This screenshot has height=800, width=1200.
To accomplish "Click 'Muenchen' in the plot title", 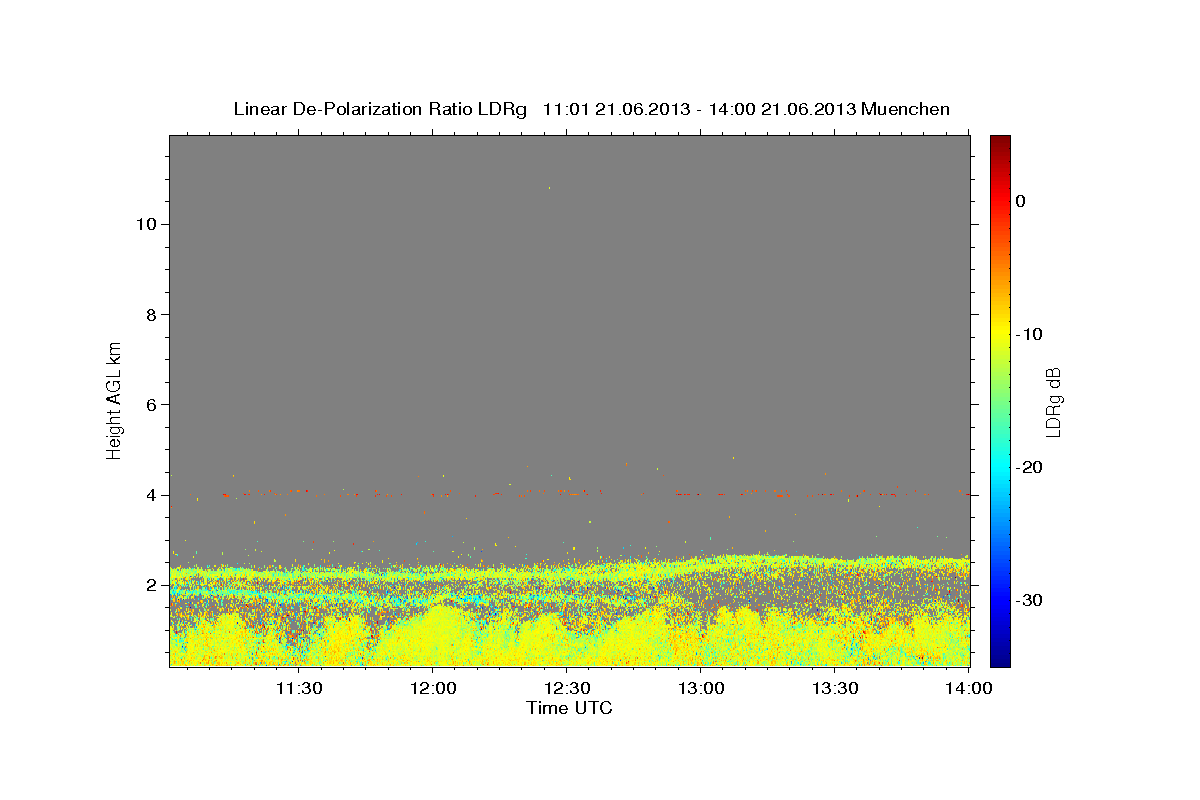I will (x=906, y=109).
